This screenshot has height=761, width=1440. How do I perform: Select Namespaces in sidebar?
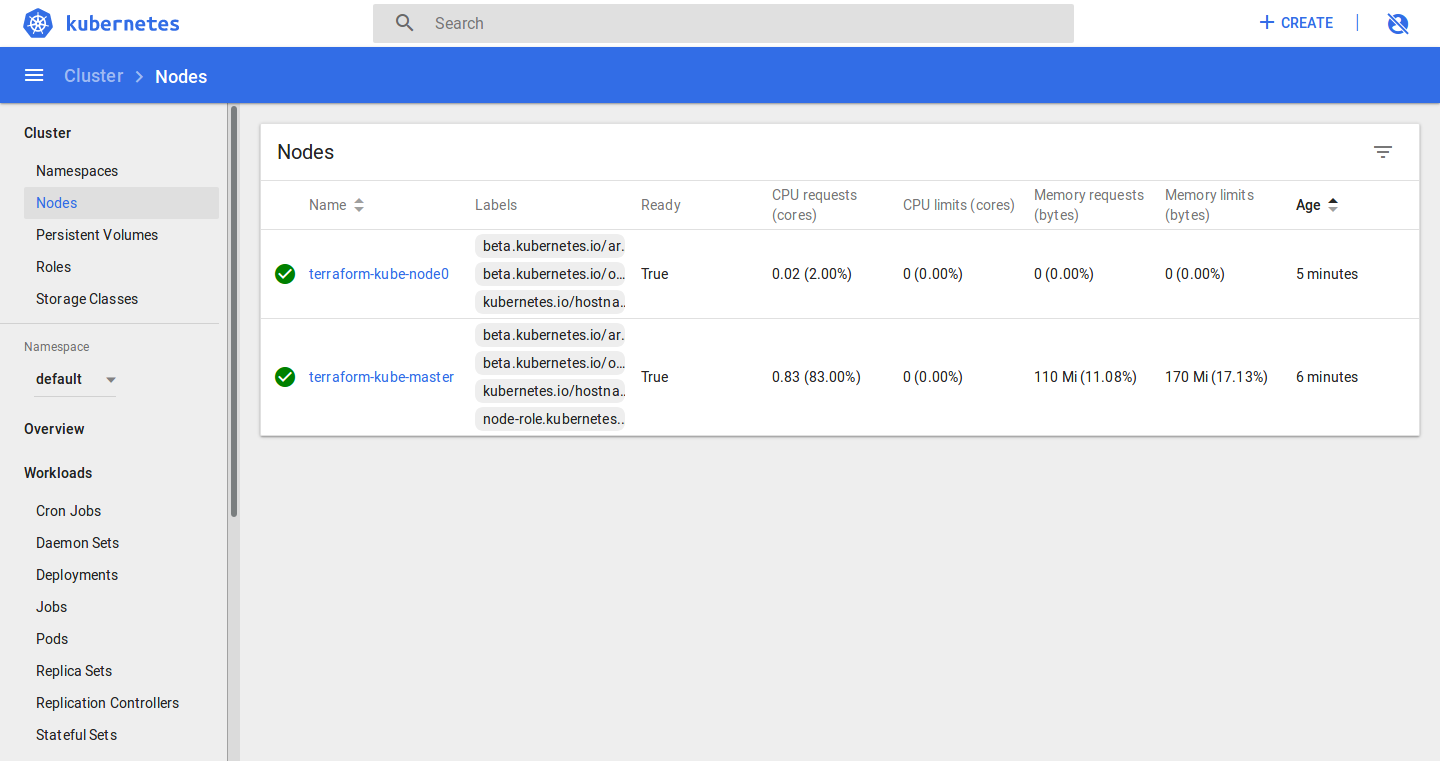click(x=77, y=171)
